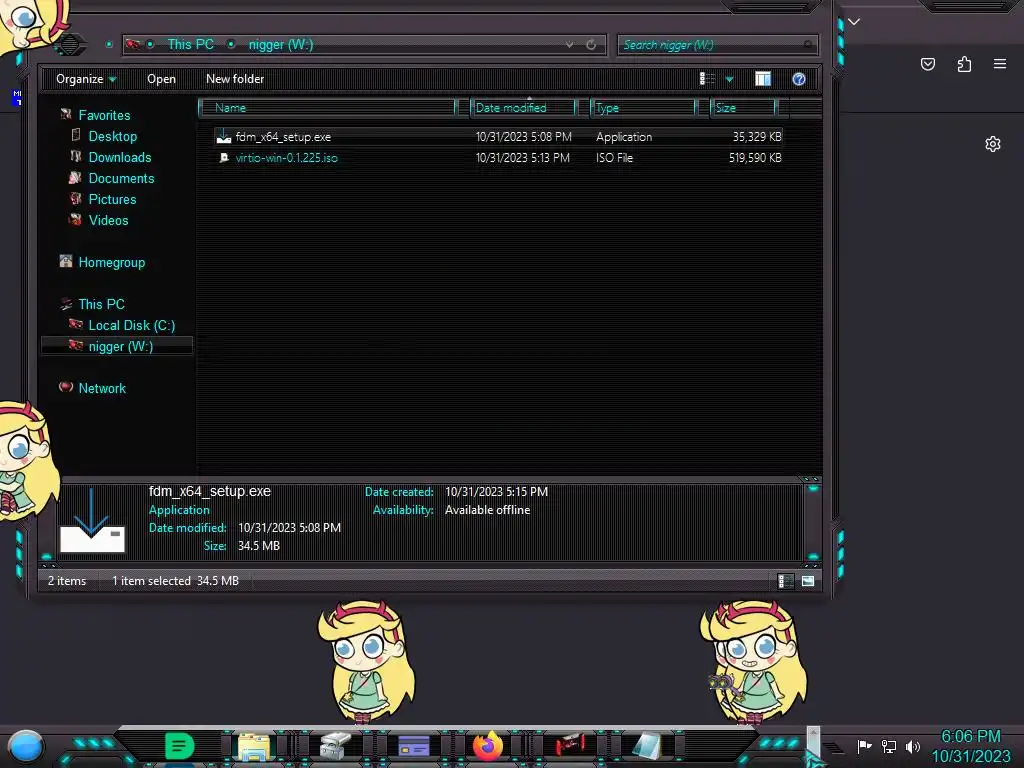Toggle the preview pane icon
Screen dimensions: 1024x768
[x=763, y=79]
